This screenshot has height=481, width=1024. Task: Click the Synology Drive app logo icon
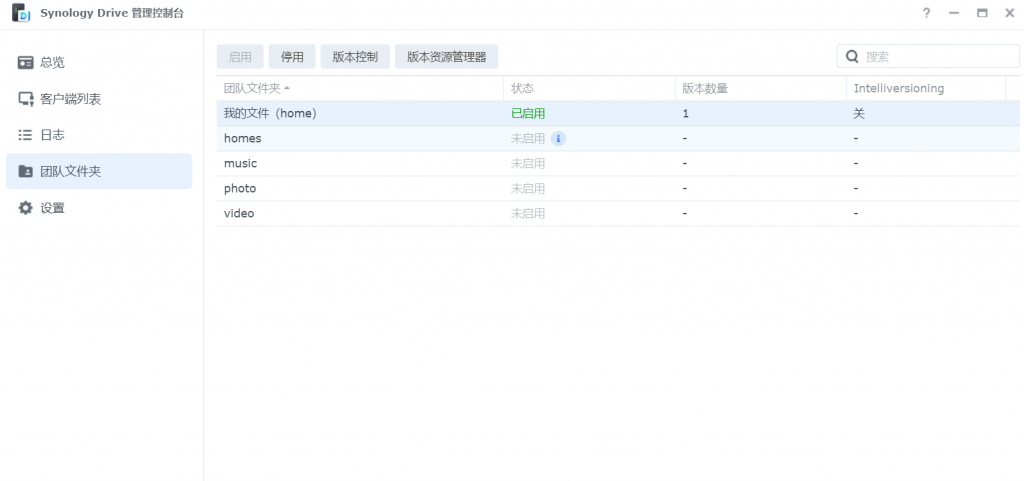tap(20, 13)
